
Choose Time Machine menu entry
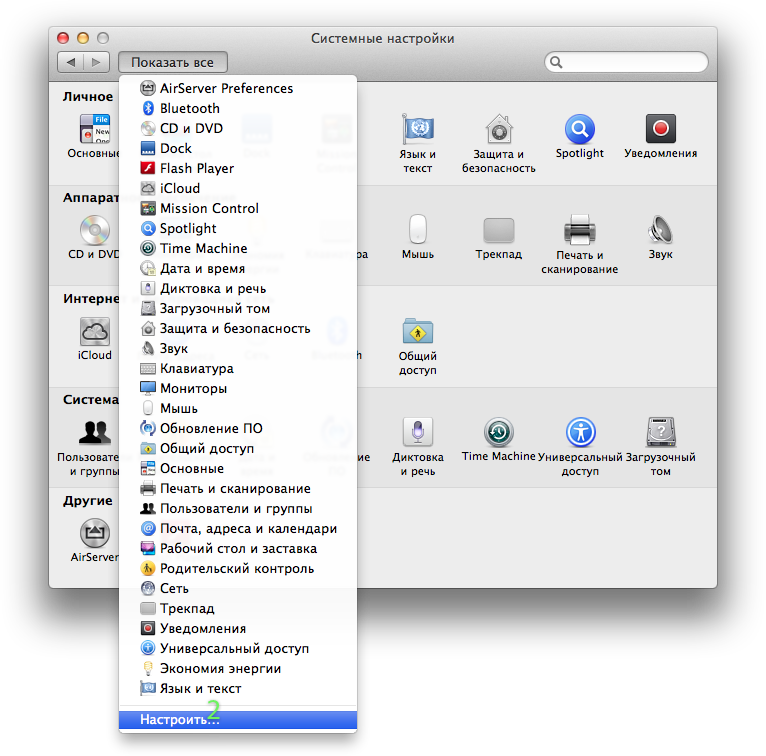click(x=238, y=249)
